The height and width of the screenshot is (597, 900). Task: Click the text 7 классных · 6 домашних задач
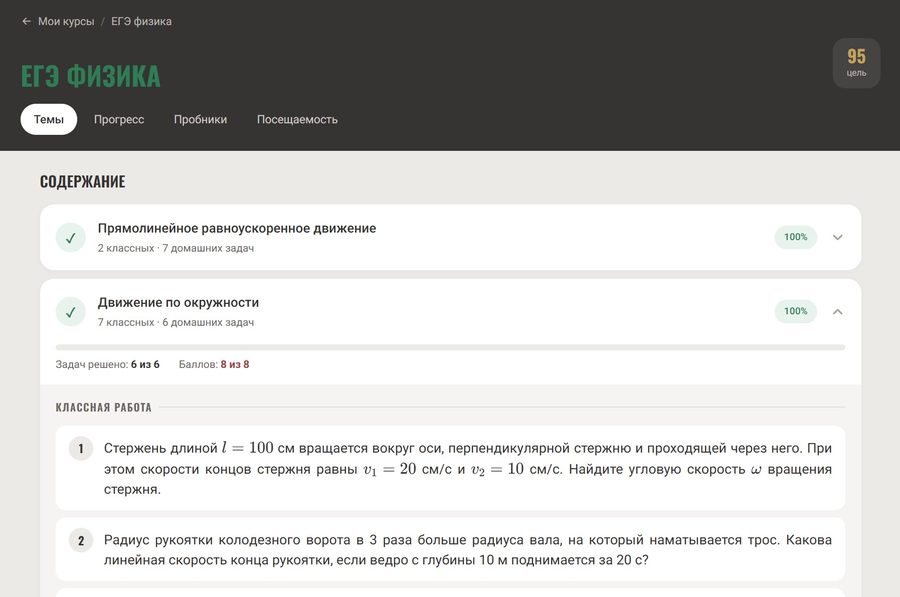tap(176, 322)
